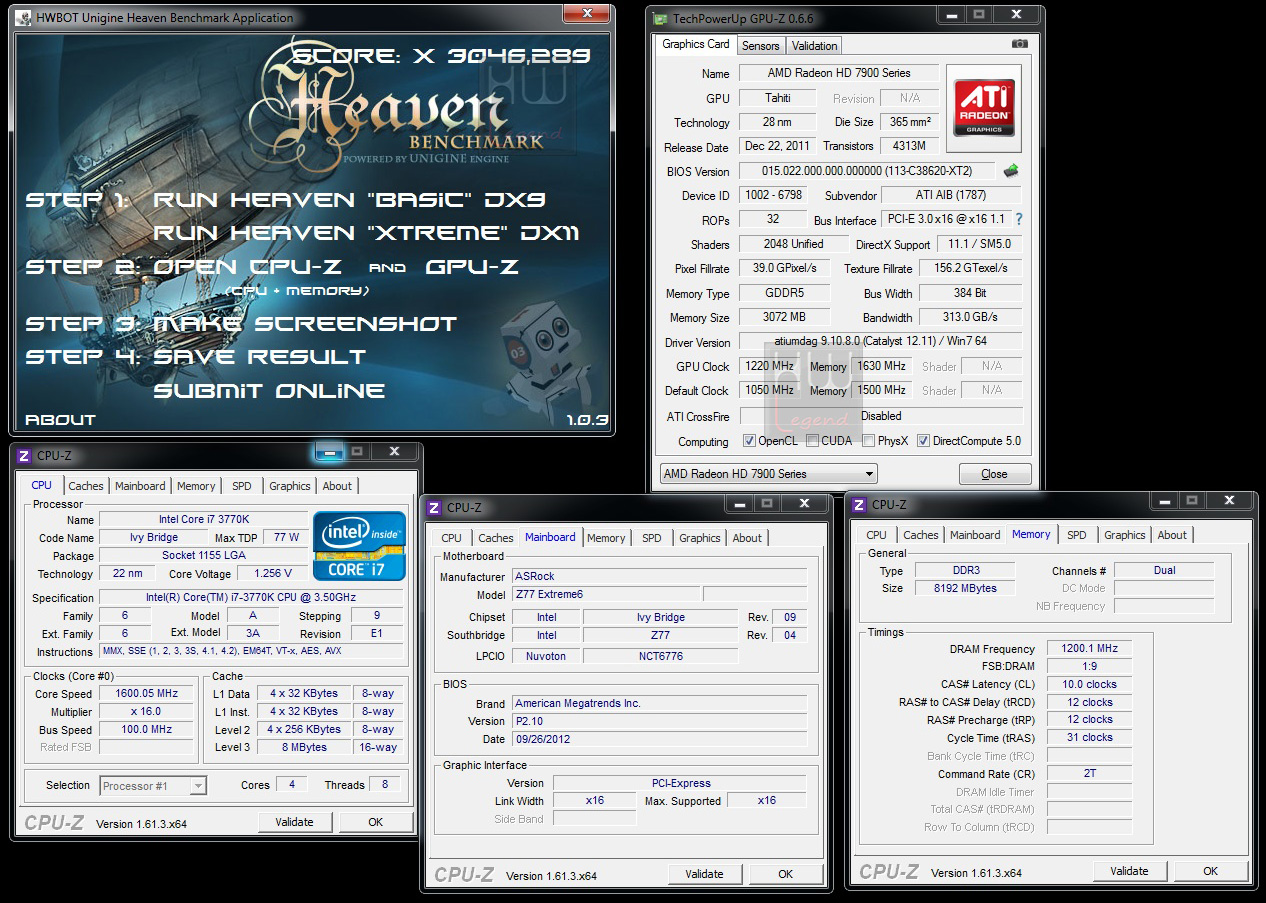Open SPD tab in the CPU-Z CPU window
Viewport: 1266px width, 903px height.
click(x=242, y=486)
